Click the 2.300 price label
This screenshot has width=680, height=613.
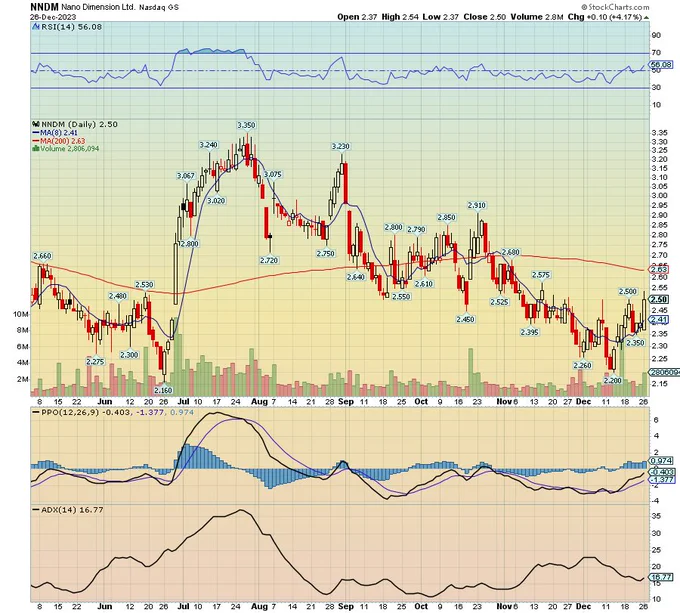tap(129, 355)
